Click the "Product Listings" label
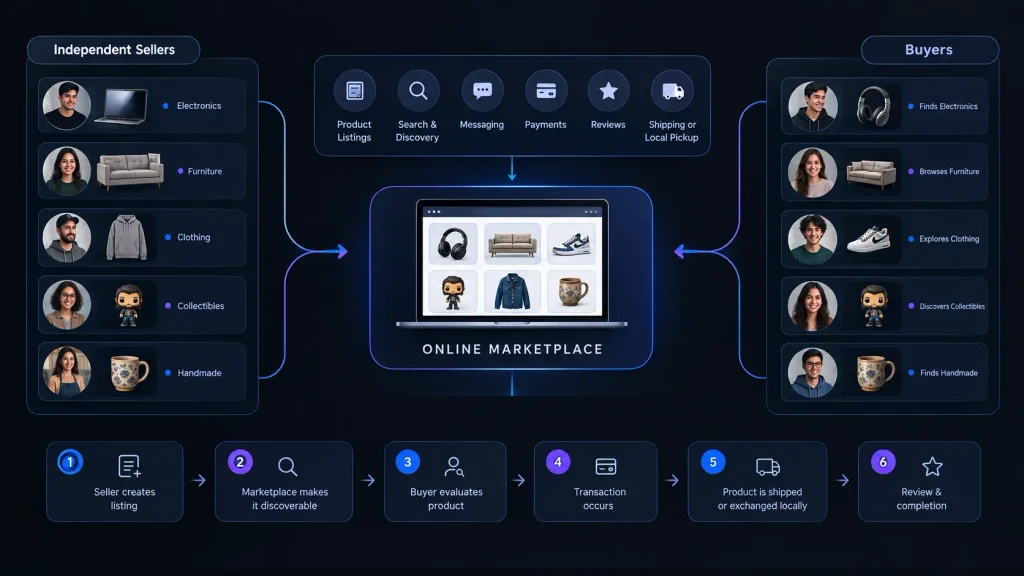The image size is (1024, 576). 354,131
